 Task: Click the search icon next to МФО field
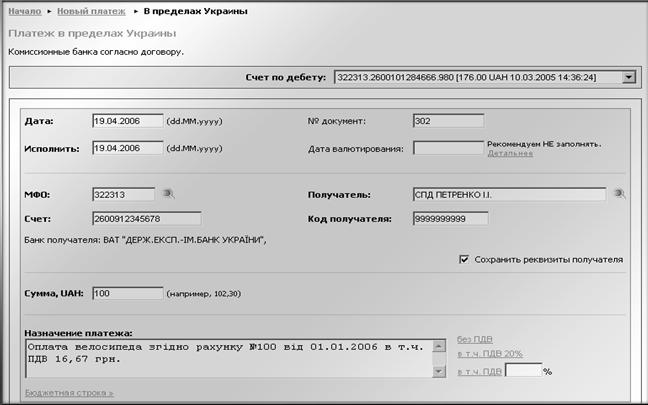tap(168, 194)
